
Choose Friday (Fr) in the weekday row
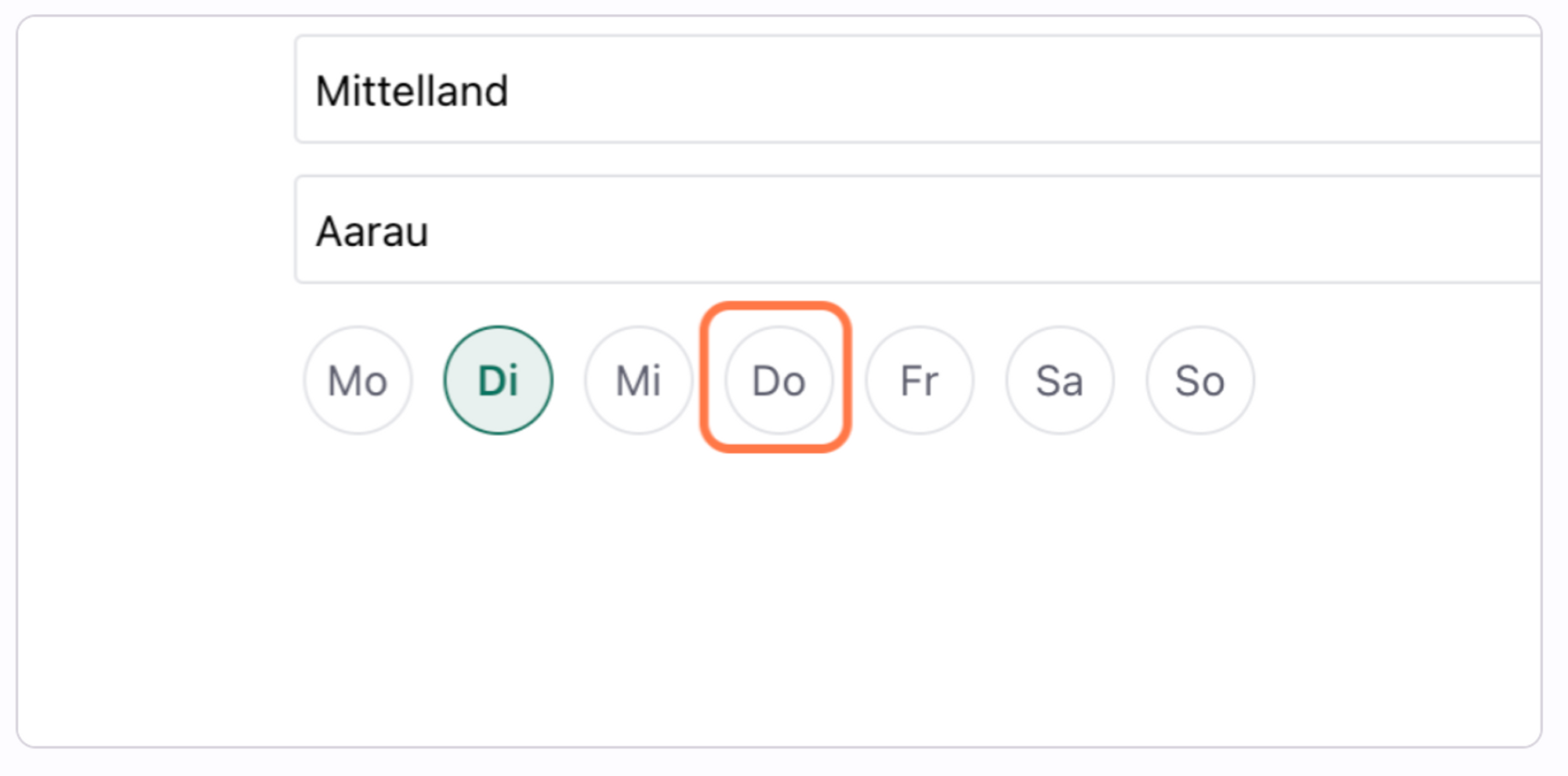pos(919,381)
